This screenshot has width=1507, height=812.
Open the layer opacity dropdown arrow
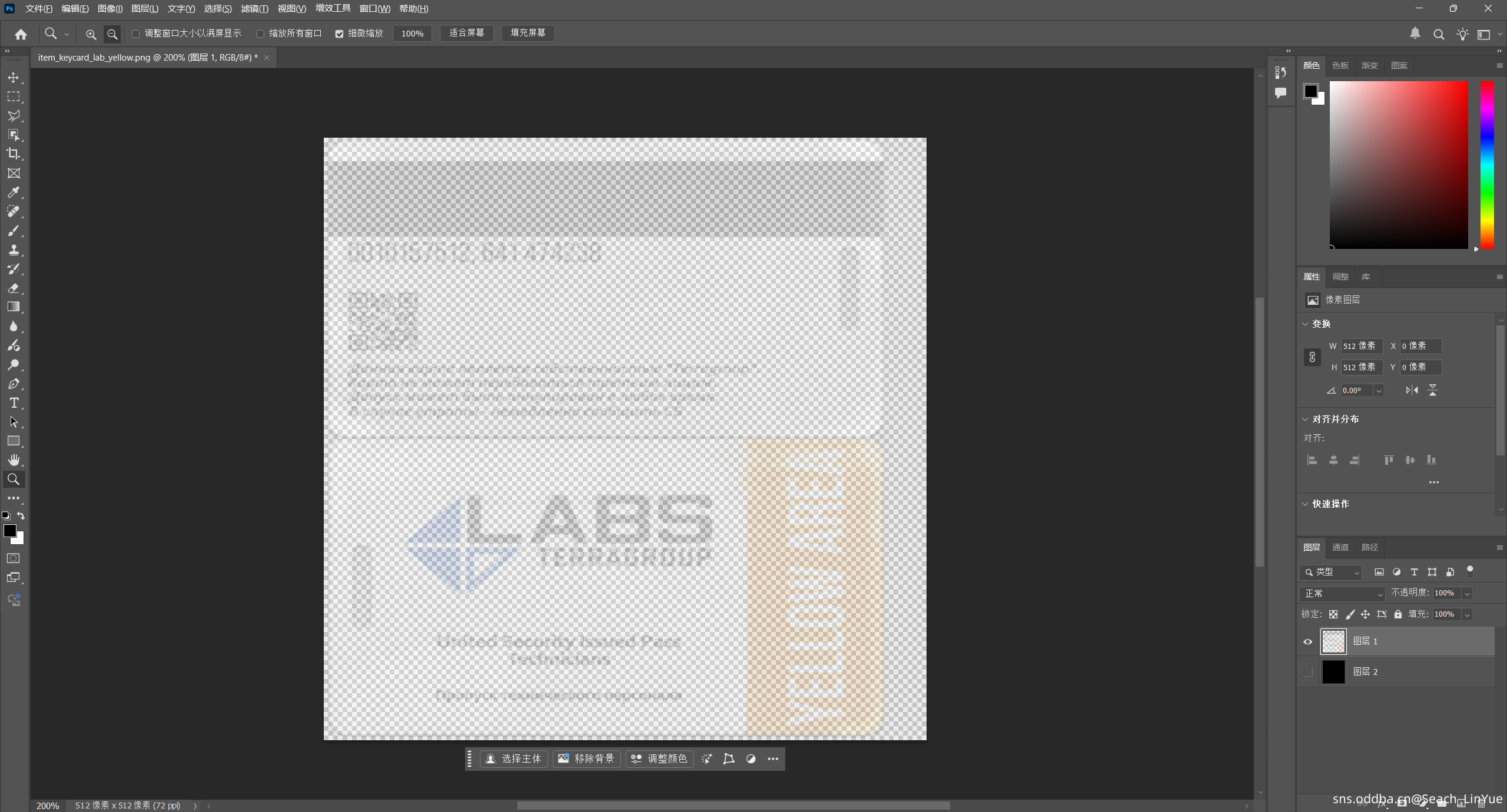(x=1468, y=593)
